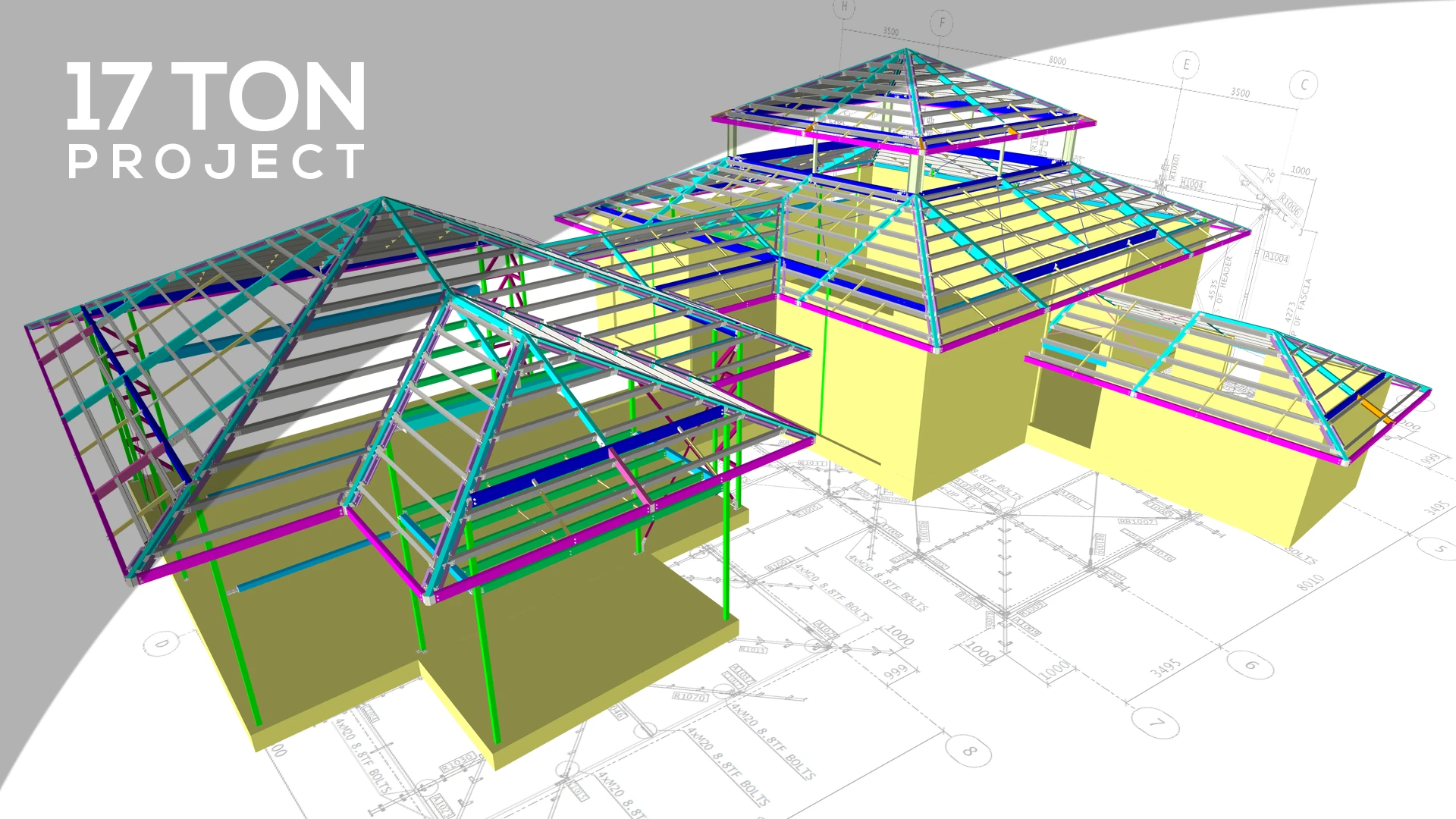1456x819 pixels.
Task: Select grid bubble number 7
Action: (x=1157, y=723)
